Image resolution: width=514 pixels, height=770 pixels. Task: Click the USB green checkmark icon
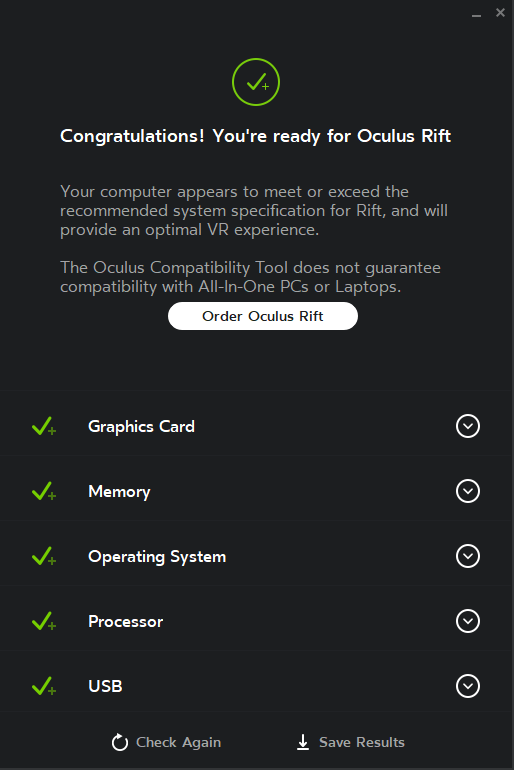point(44,686)
